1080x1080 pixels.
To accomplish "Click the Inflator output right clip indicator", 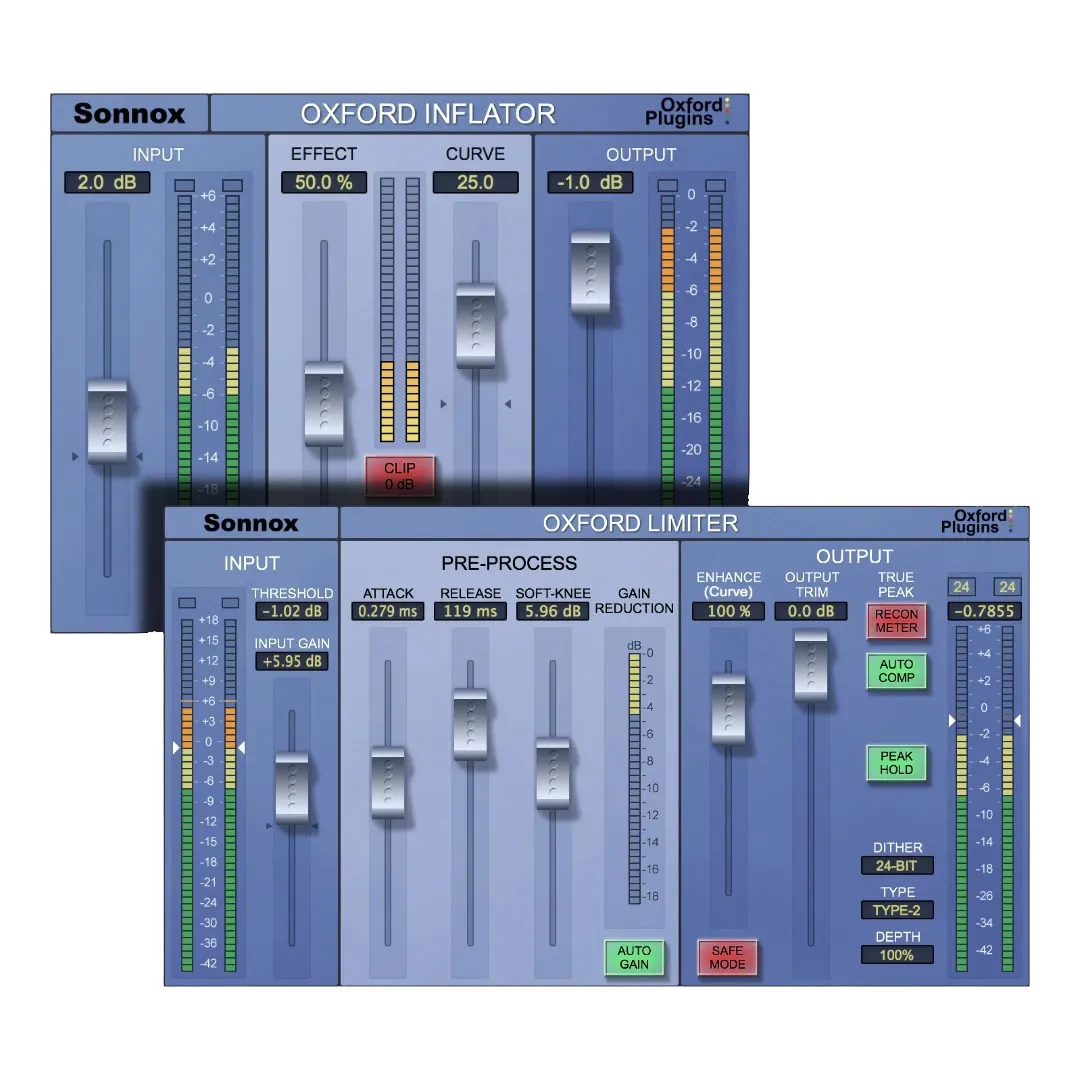I will [716, 185].
